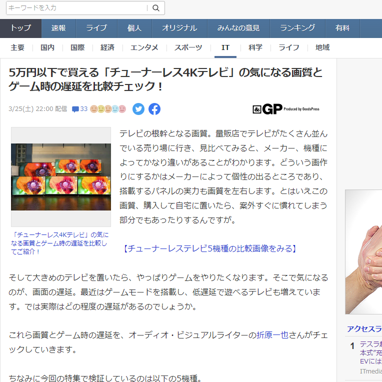Viewport: 382px width, 382px height.
Task: Open the GP GoodsPress publisher logo
Action: (x=286, y=109)
